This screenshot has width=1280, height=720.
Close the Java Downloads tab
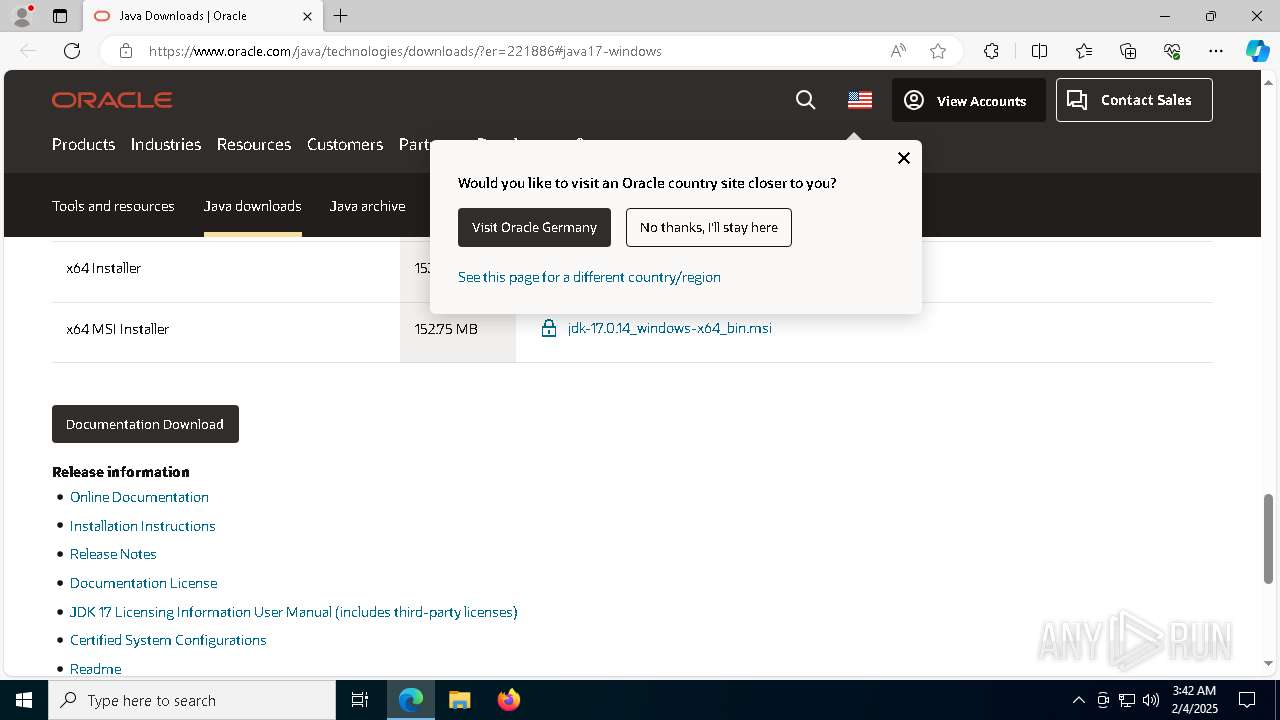[307, 16]
